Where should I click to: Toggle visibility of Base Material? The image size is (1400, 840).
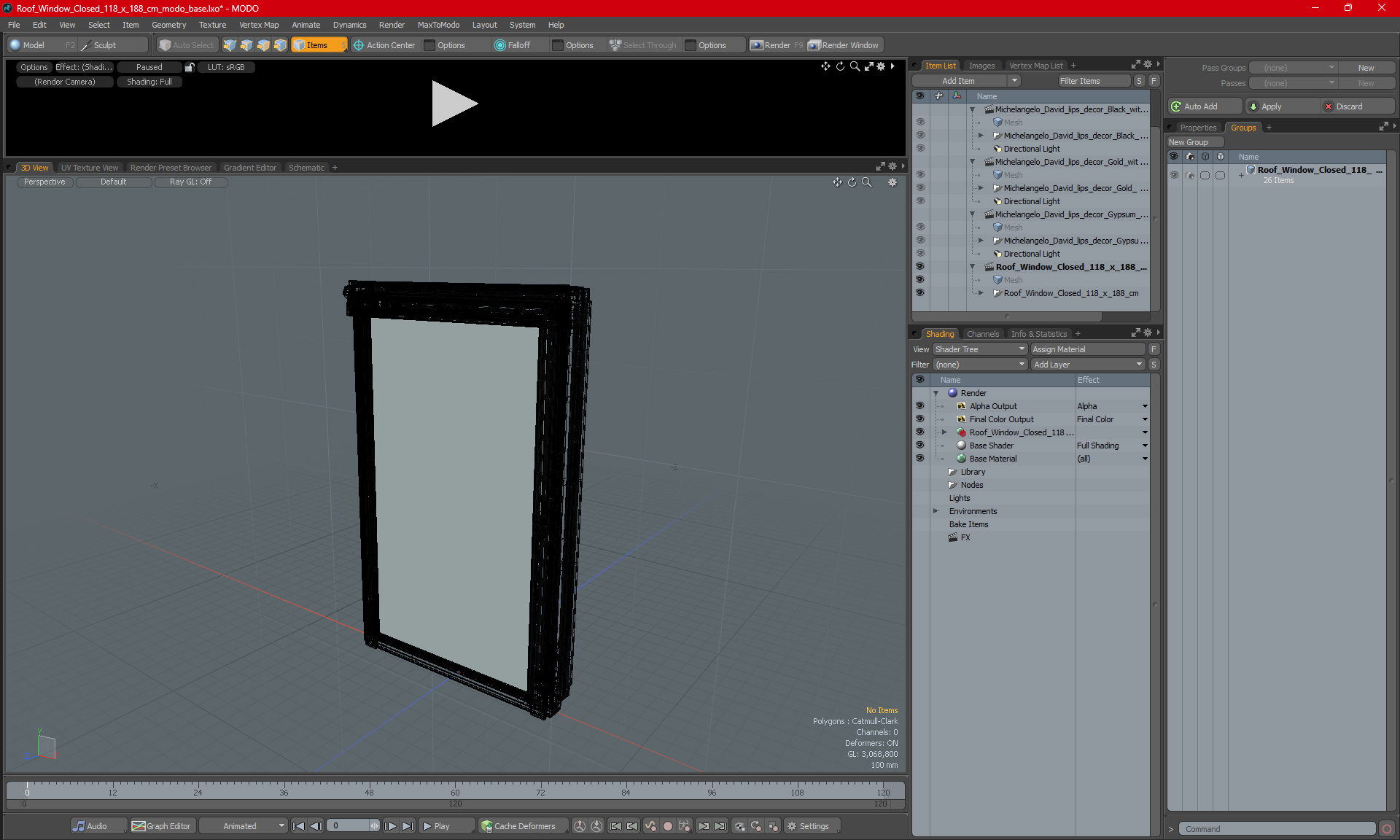coord(919,459)
